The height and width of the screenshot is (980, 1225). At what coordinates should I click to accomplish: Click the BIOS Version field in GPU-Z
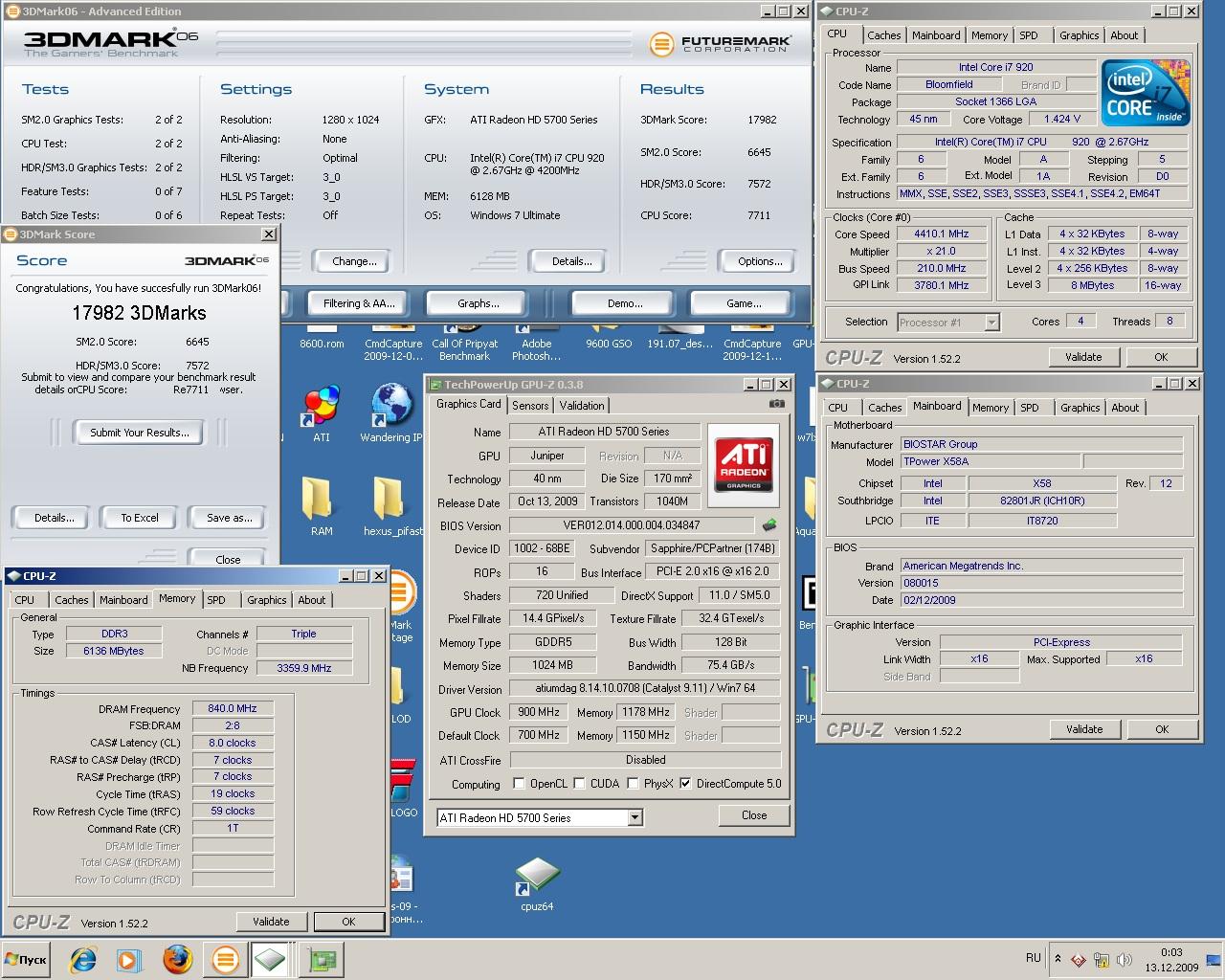pos(632,525)
